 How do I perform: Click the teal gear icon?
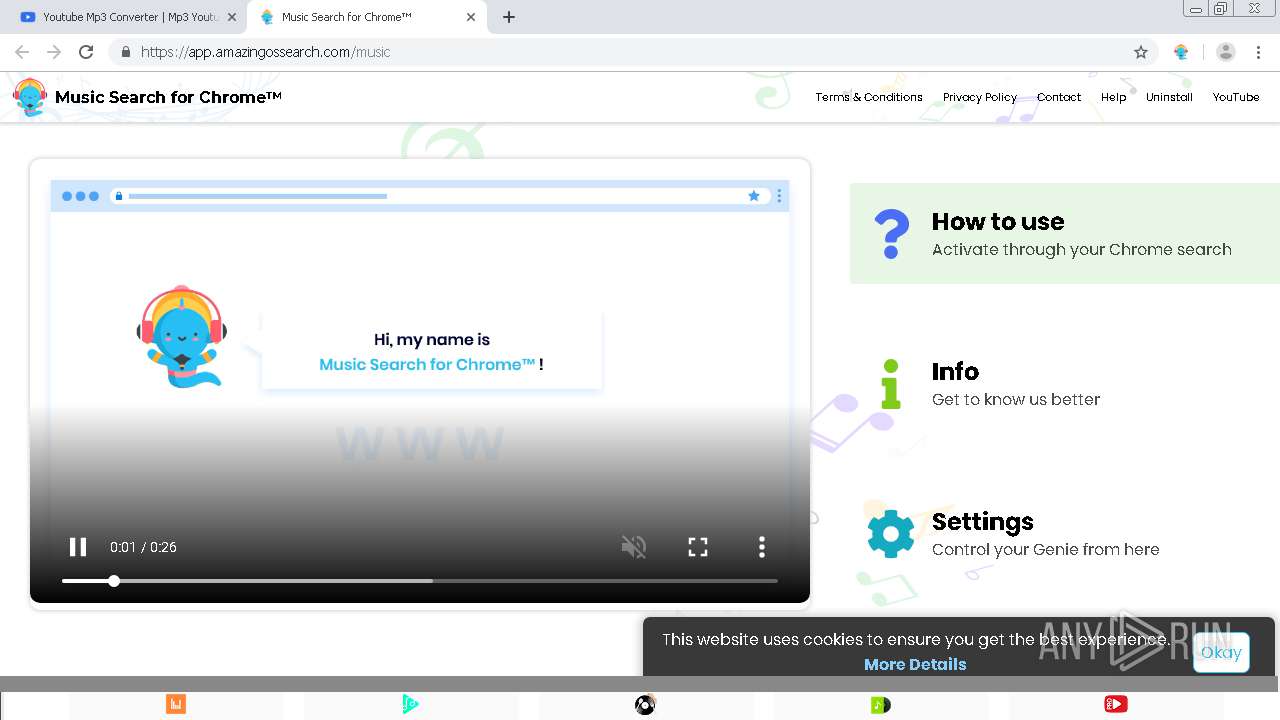(891, 534)
